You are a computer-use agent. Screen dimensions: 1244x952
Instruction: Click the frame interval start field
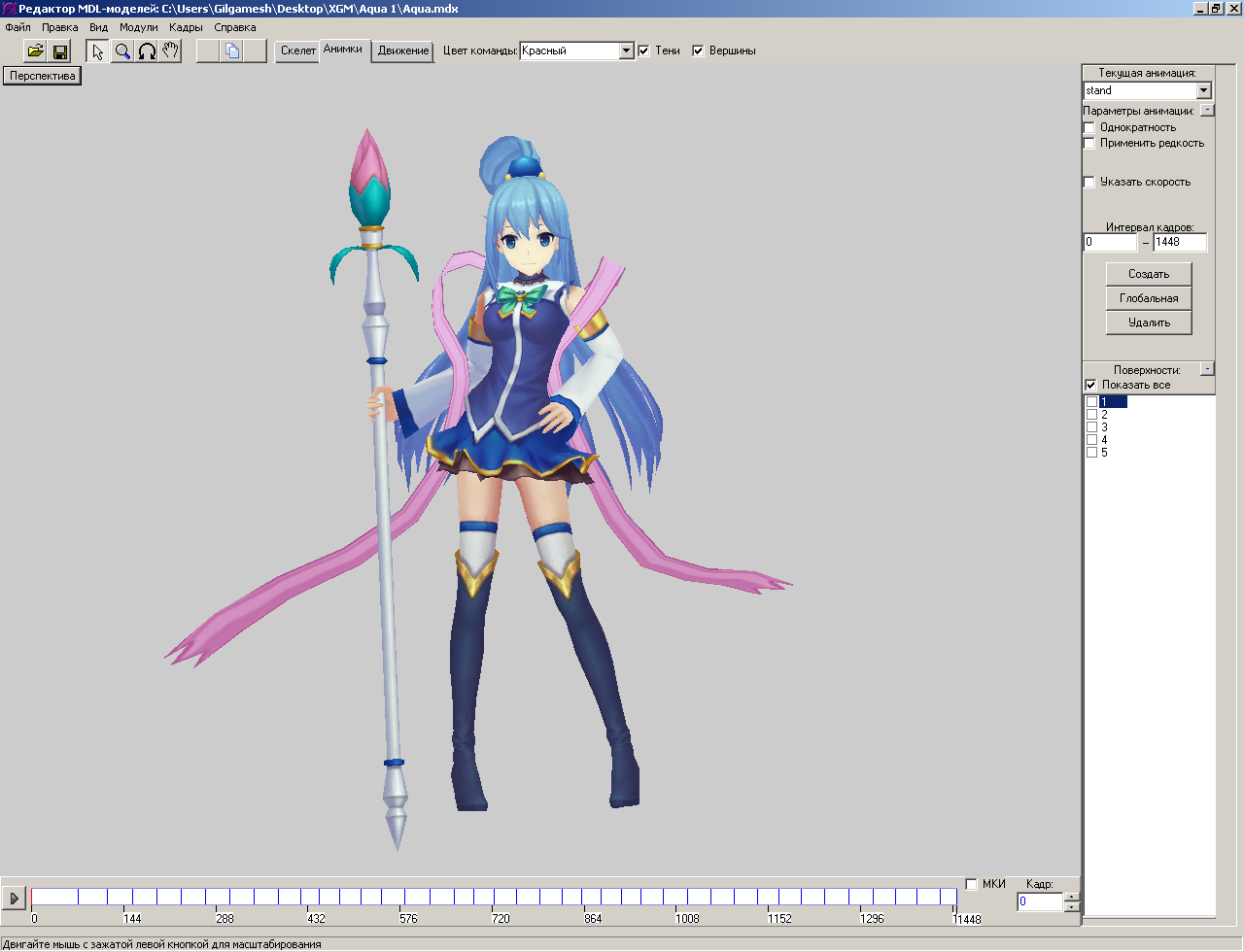[1110, 242]
